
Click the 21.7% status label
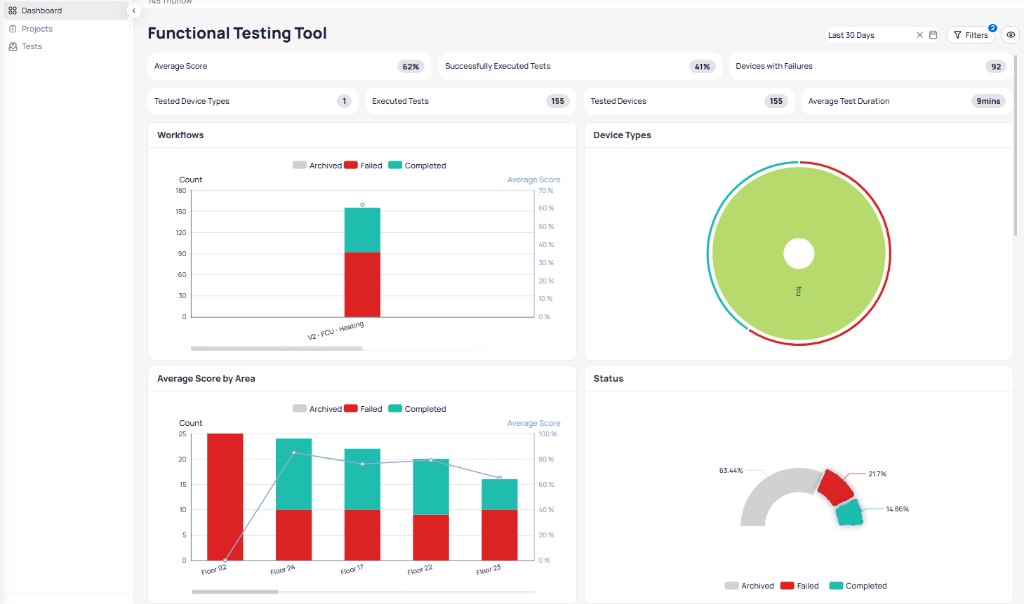[877, 474]
